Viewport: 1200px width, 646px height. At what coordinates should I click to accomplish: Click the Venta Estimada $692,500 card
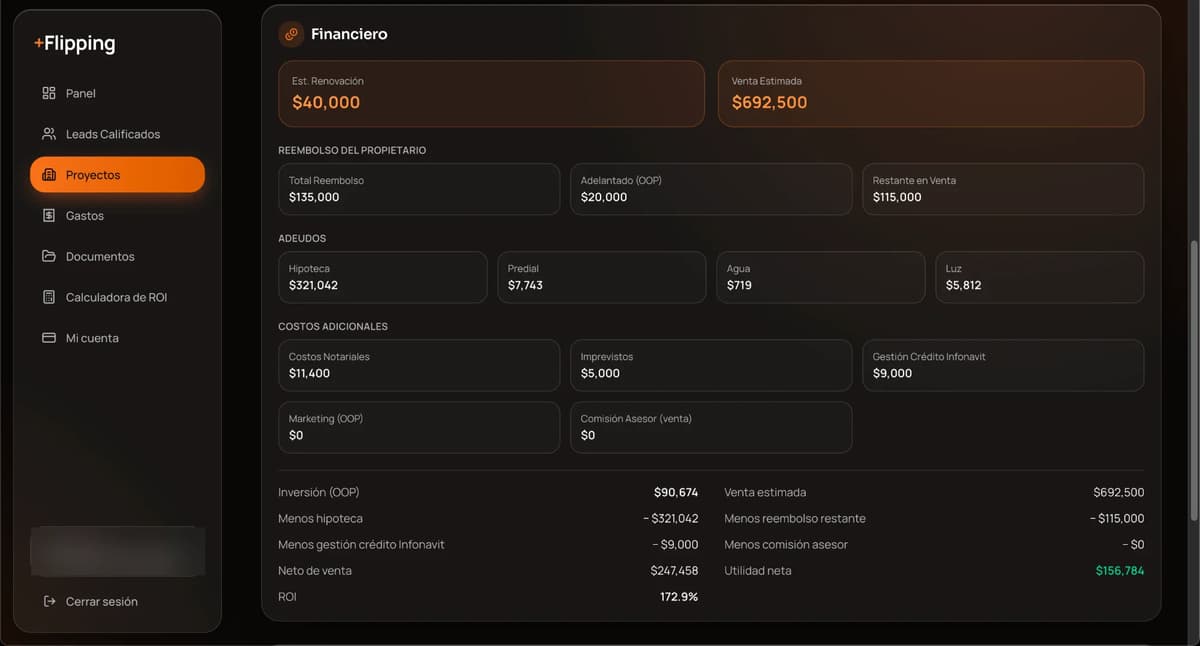(931, 94)
